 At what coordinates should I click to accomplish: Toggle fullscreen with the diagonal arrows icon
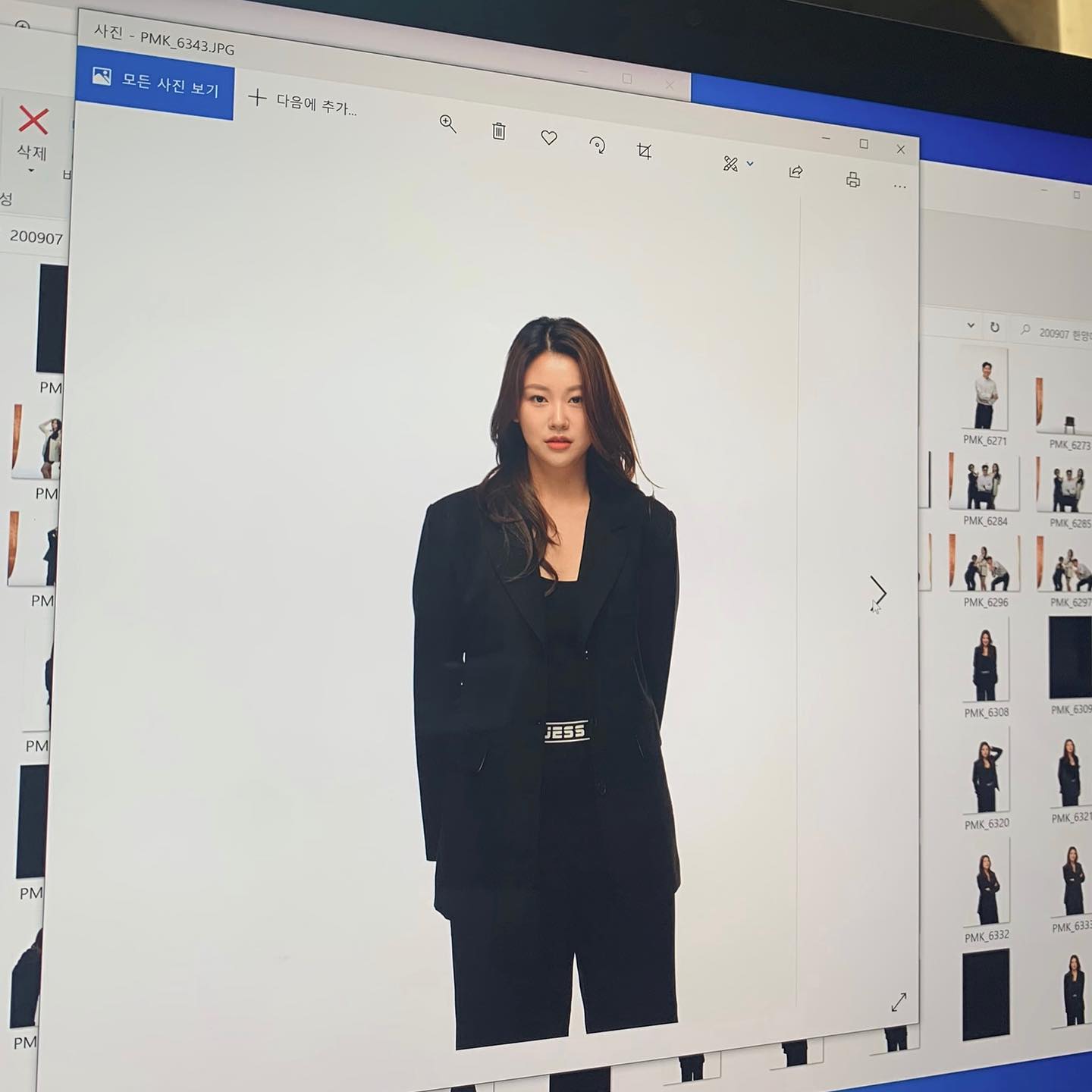coord(899,1002)
